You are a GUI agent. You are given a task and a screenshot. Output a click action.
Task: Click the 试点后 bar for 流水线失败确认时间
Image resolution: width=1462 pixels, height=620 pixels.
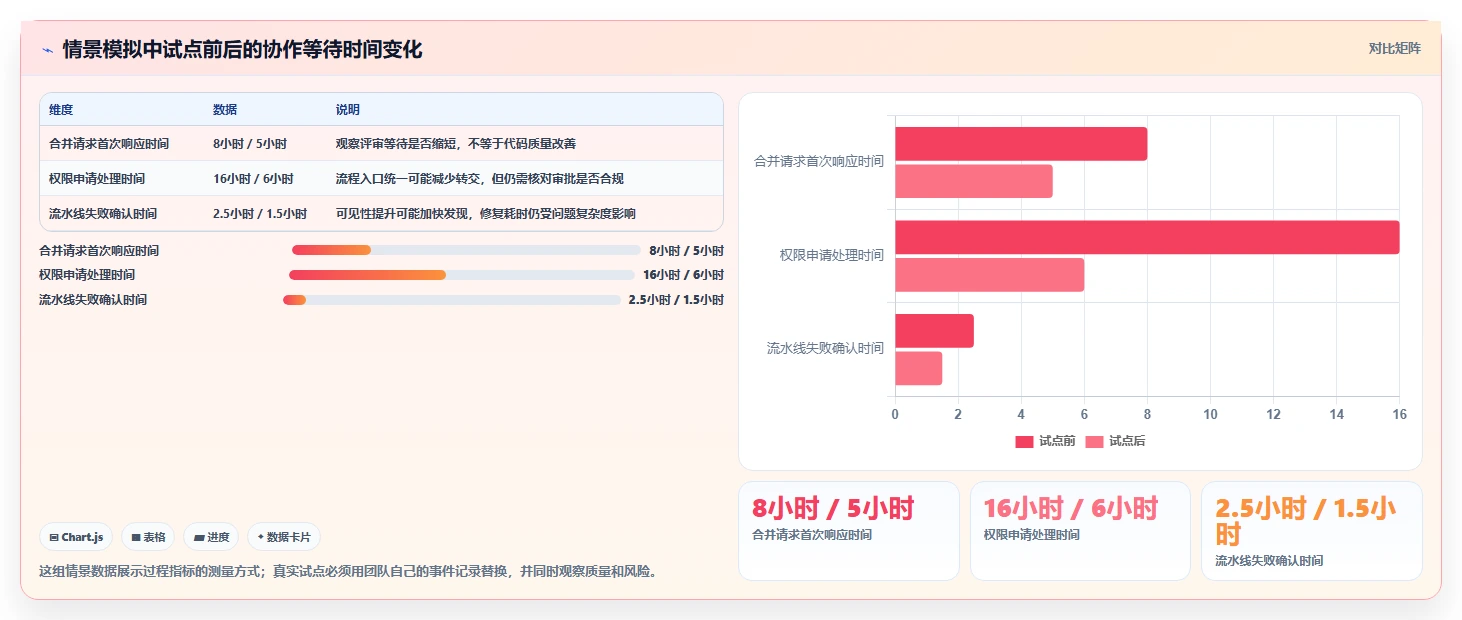tap(918, 368)
